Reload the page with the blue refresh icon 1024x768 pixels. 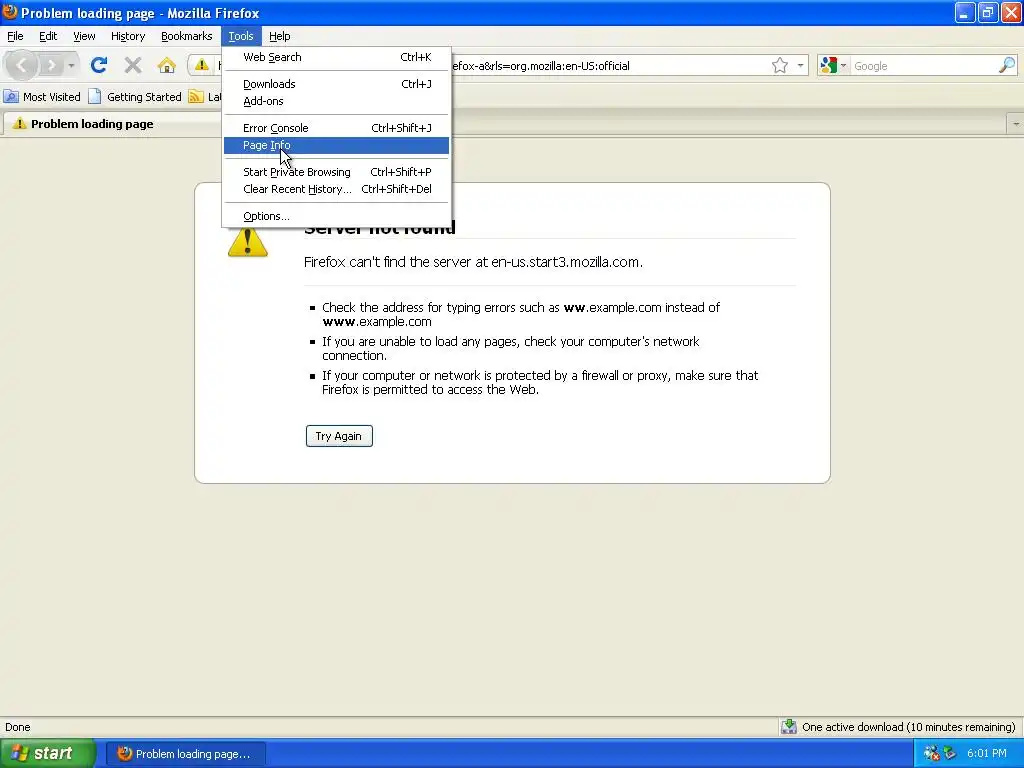(99, 65)
